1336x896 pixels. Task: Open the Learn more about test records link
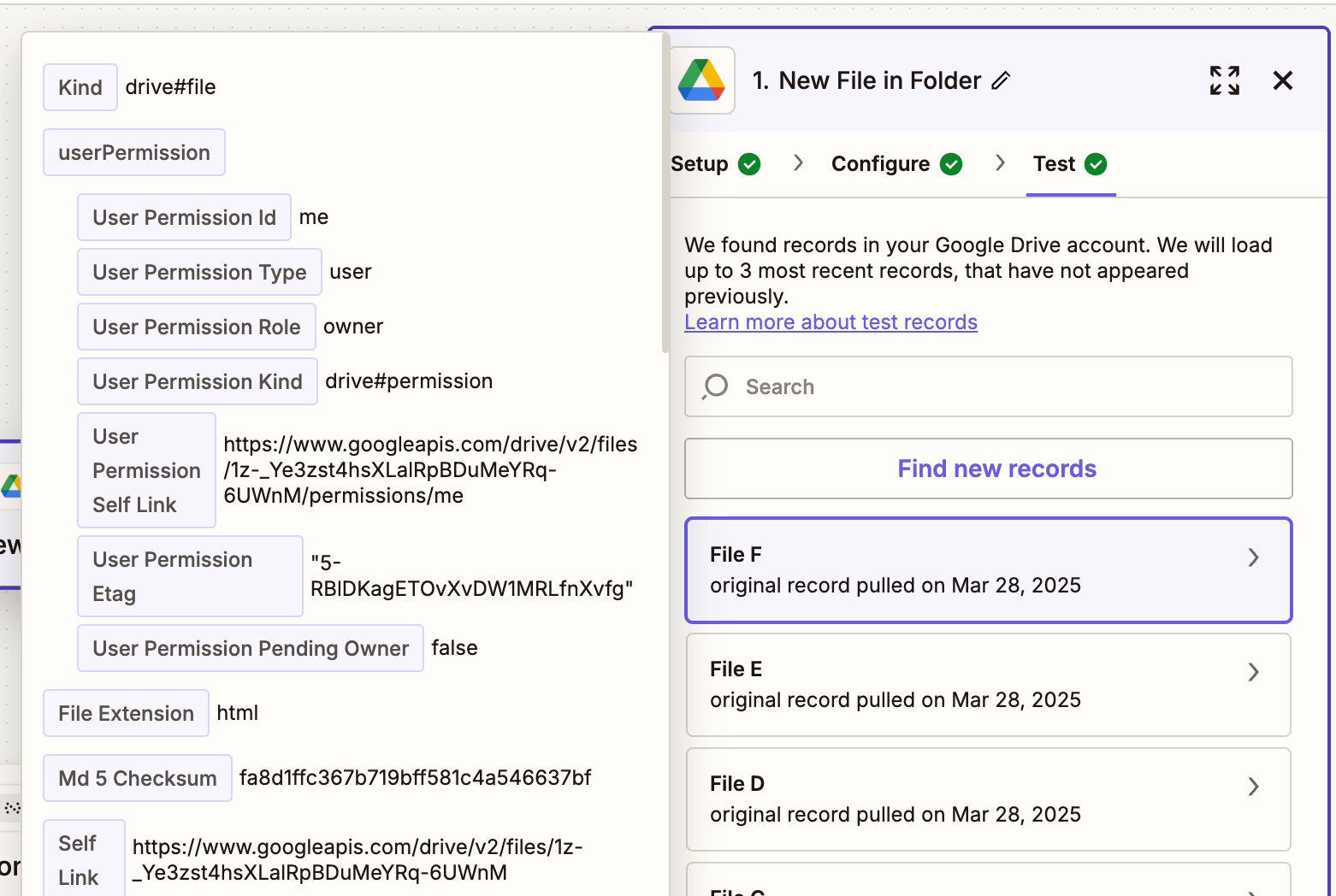(831, 322)
